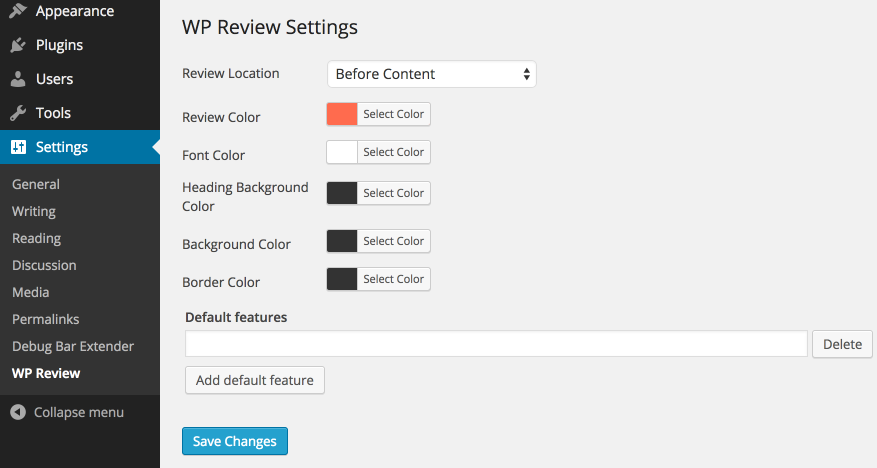This screenshot has height=468, width=877.
Task: Open the Review Location dropdown
Action: point(431,74)
